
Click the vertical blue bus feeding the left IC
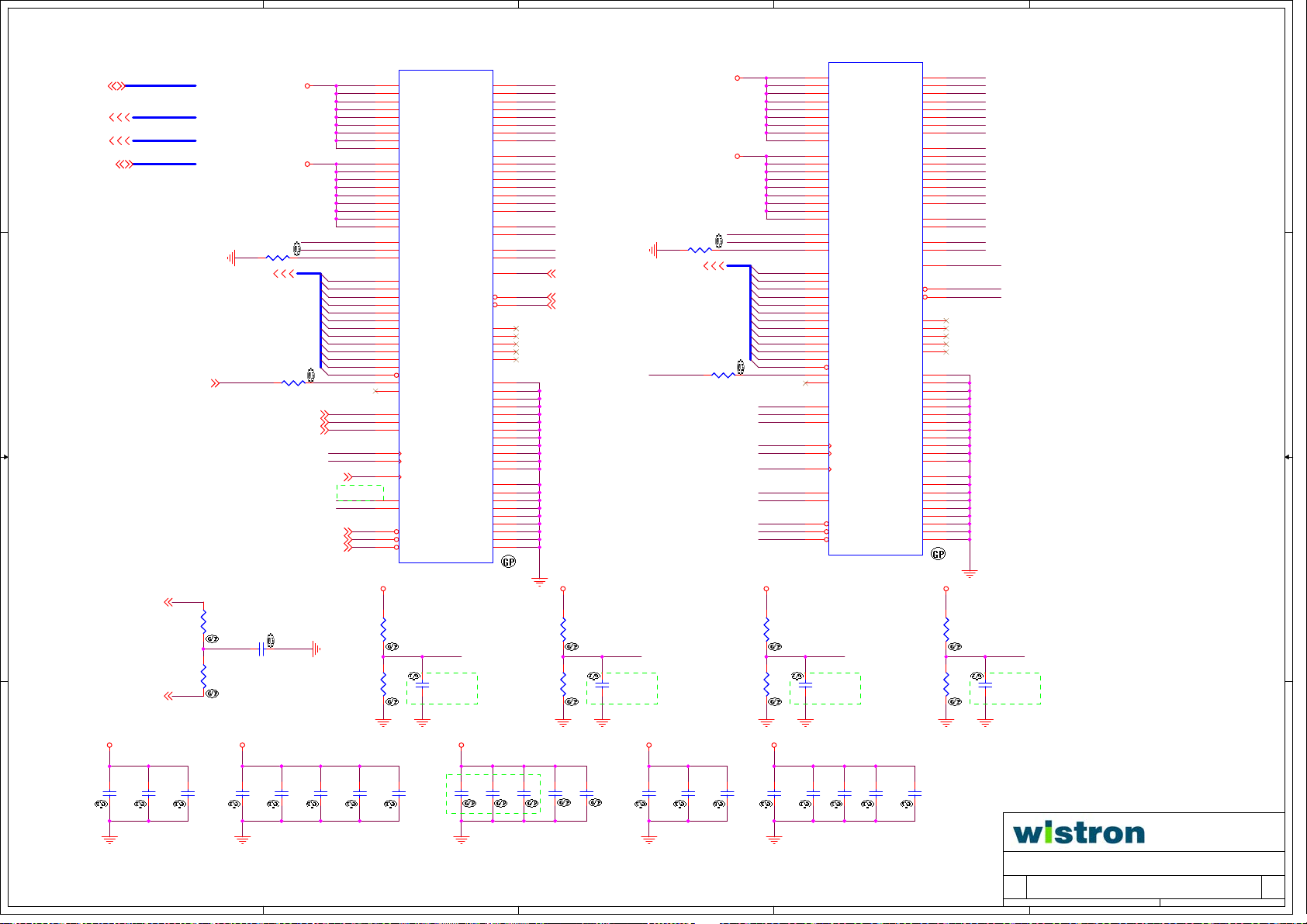pos(320,320)
